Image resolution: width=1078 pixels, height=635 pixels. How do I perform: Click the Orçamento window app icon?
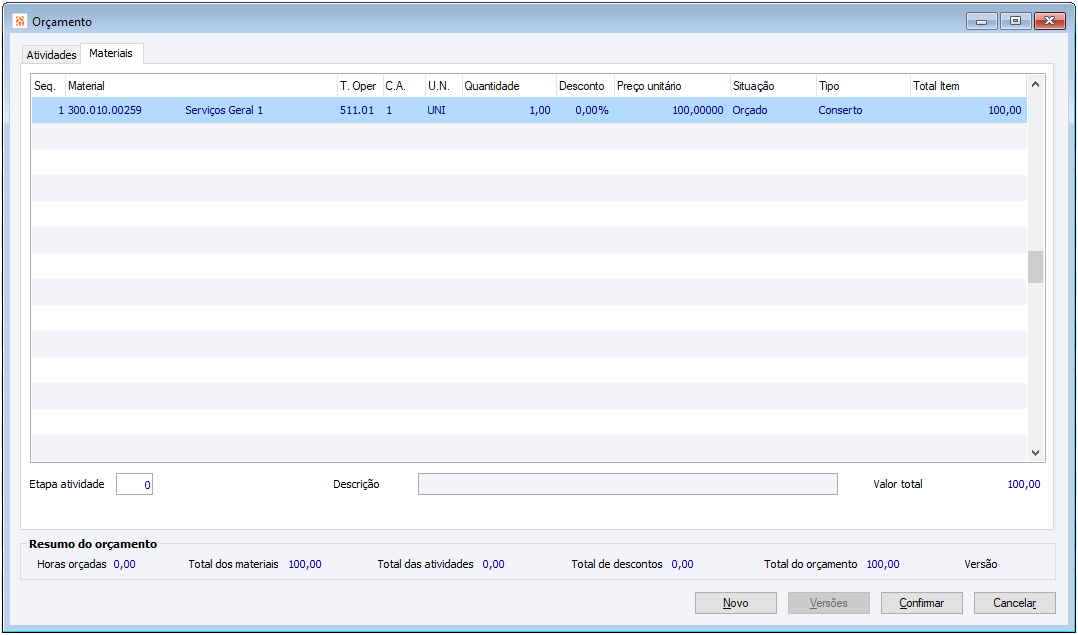(20, 21)
